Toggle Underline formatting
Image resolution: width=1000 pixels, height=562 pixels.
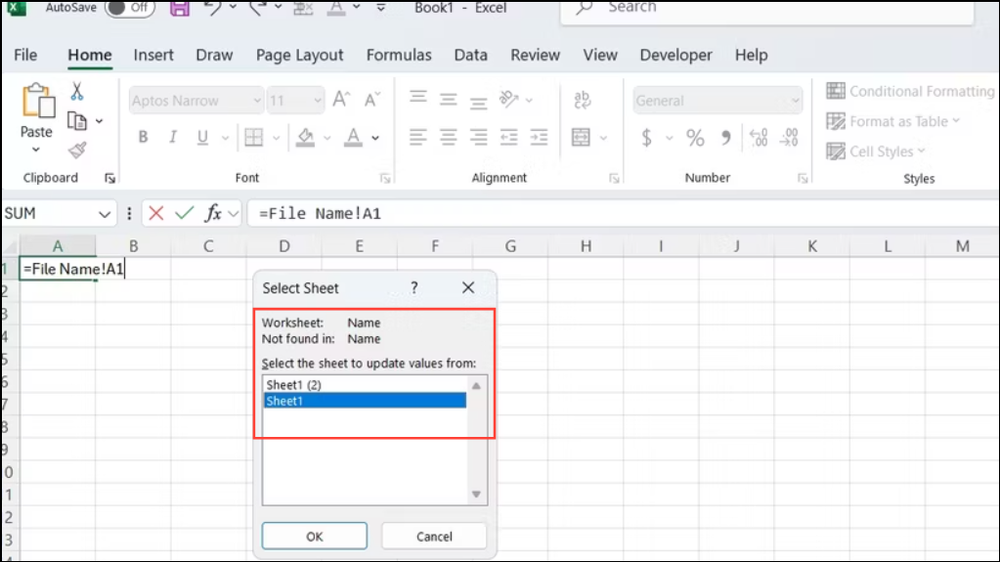(203, 137)
